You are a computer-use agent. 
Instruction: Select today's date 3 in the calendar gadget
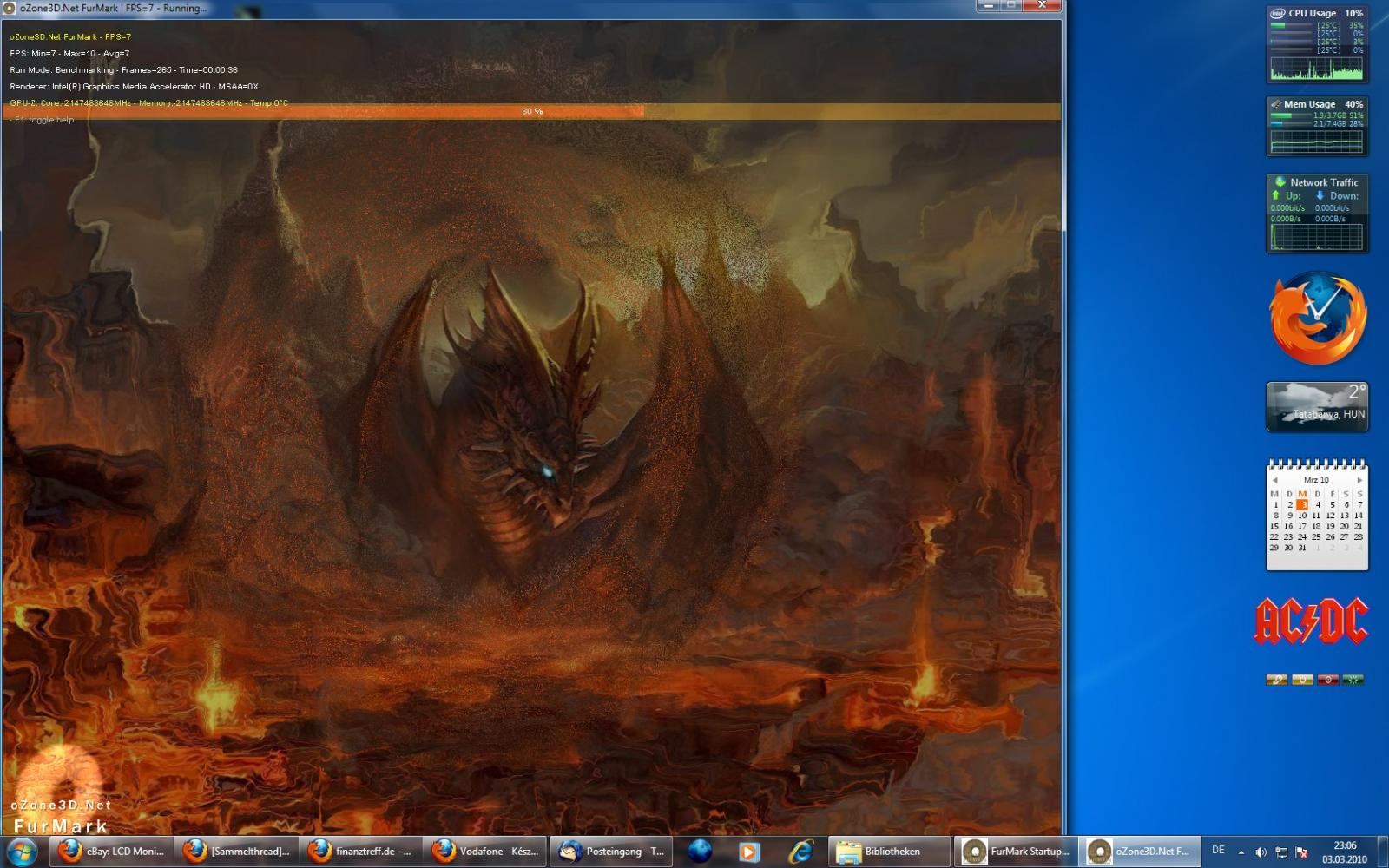click(x=1302, y=504)
